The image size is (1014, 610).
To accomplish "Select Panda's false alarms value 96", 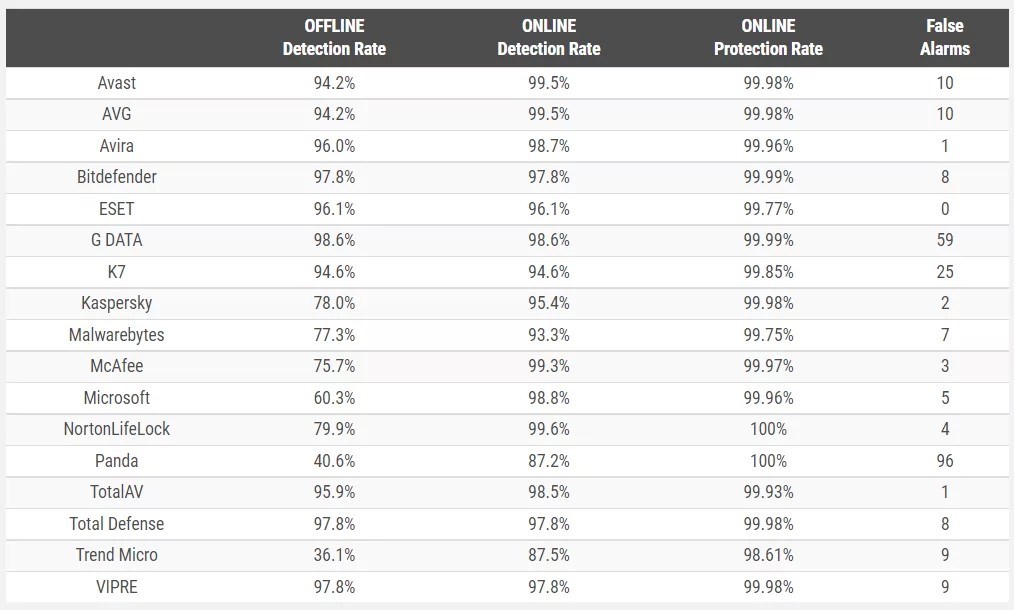I will 945,461.
